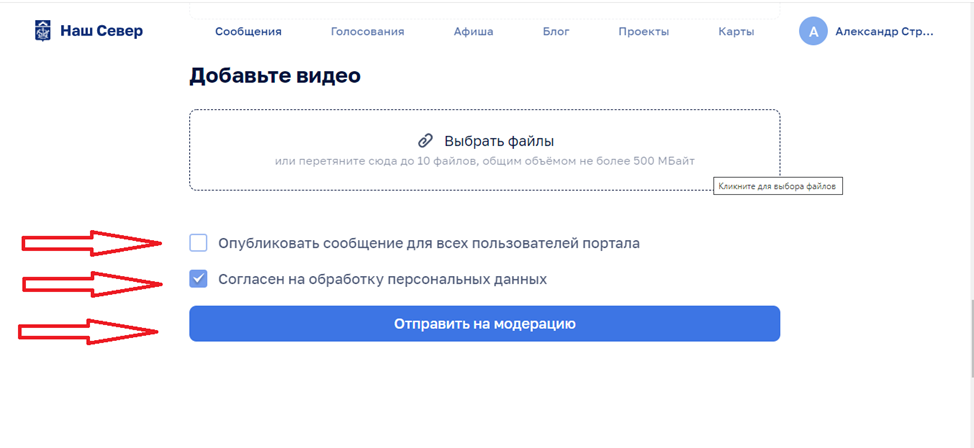The width and height of the screenshot is (974, 448).
Task: Navigate to Проекты
Action: click(x=643, y=31)
